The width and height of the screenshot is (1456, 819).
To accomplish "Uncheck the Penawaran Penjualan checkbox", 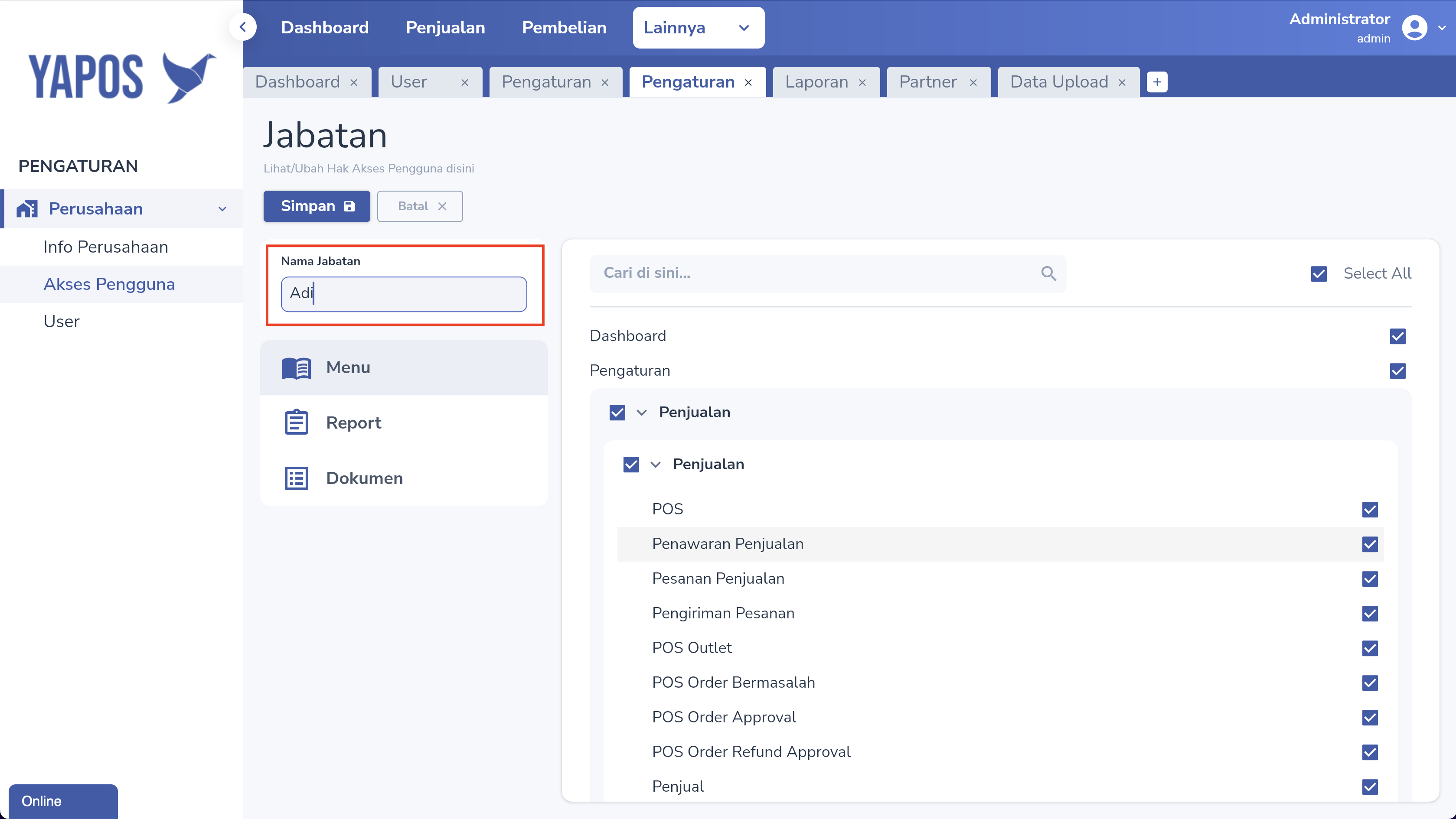I will (1370, 545).
